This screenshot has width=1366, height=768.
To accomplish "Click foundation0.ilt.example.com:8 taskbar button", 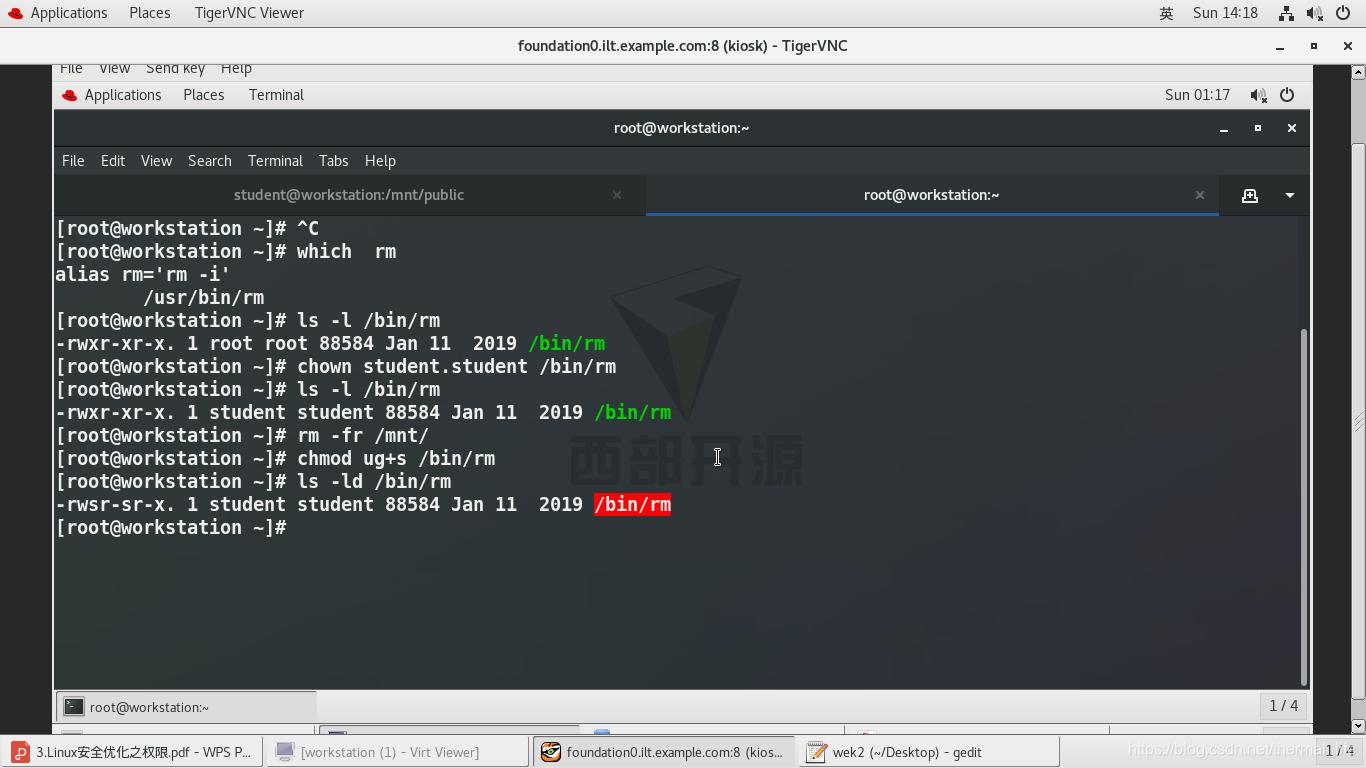I will 663,752.
